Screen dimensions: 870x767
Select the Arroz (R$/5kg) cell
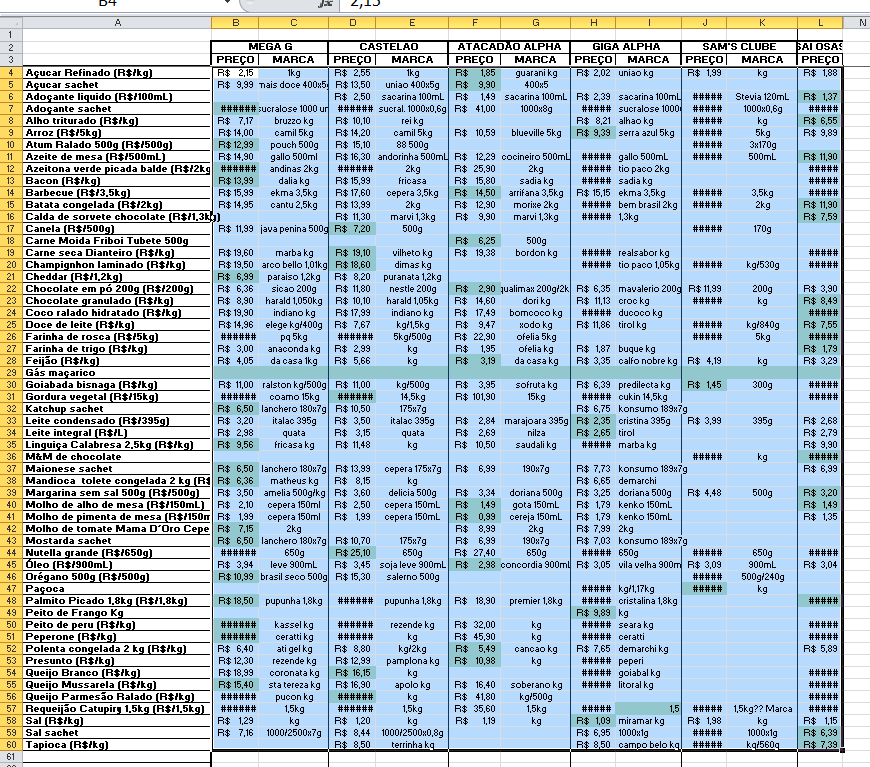click(x=117, y=133)
